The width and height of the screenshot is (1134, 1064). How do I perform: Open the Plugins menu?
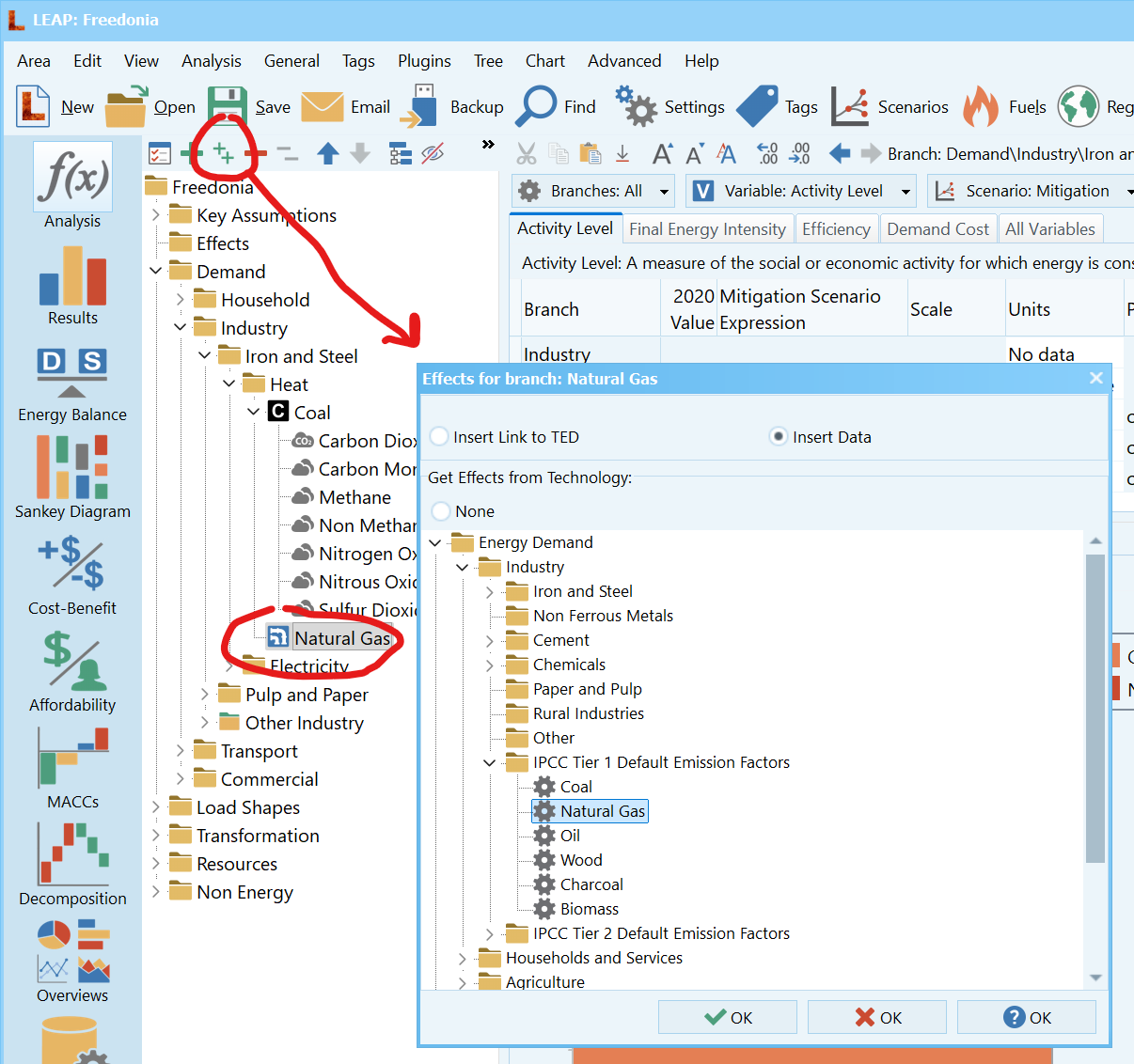pyautogui.click(x=424, y=61)
